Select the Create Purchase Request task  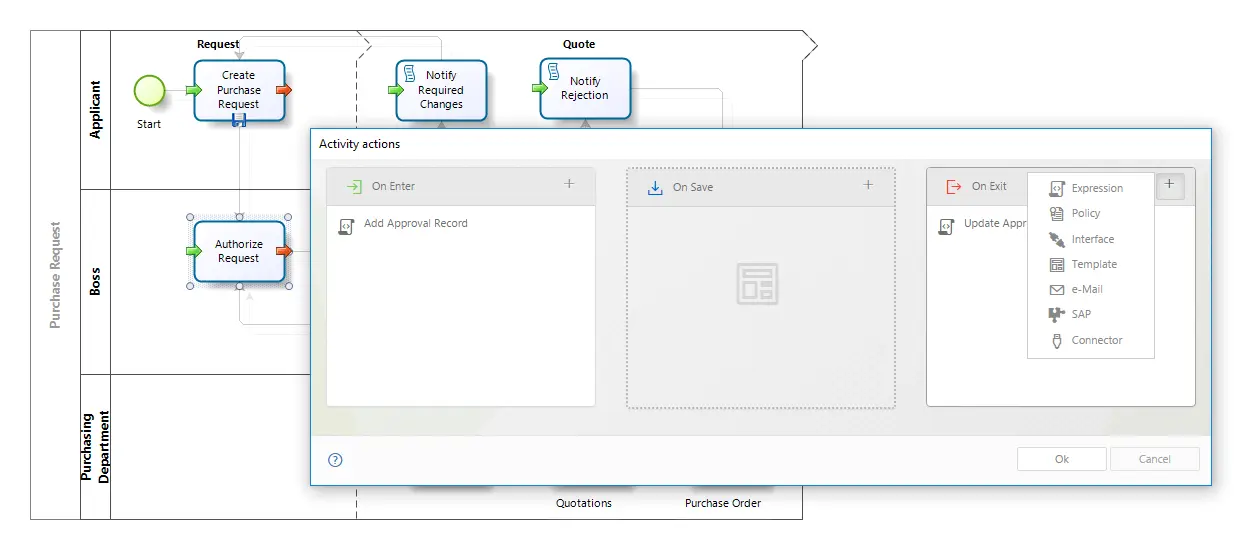(x=239, y=90)
